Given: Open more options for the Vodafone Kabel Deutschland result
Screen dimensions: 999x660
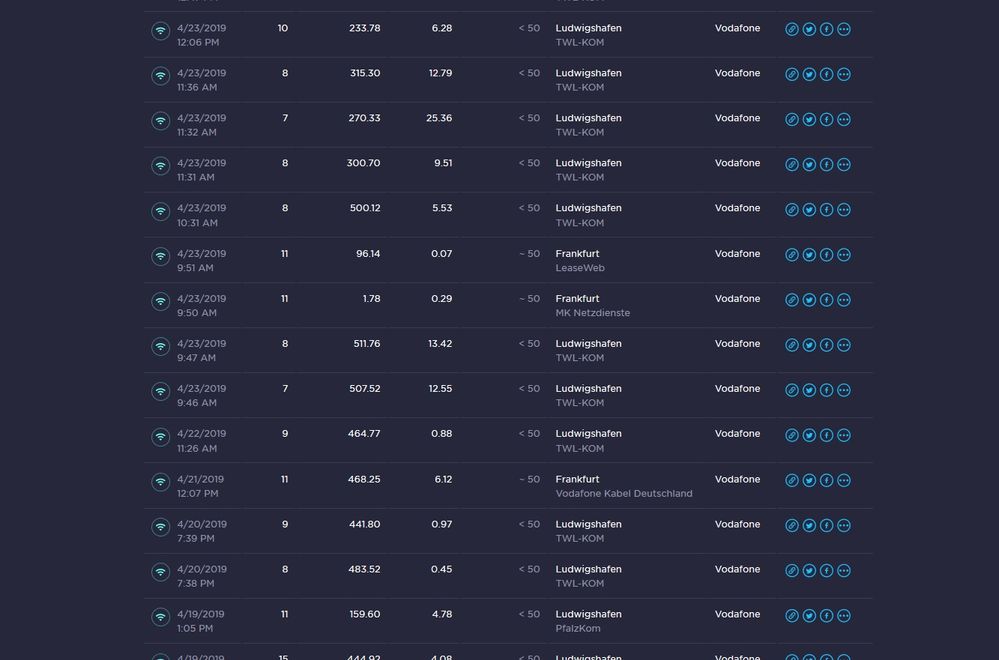Looking at the screenshot, I should 844,481.
